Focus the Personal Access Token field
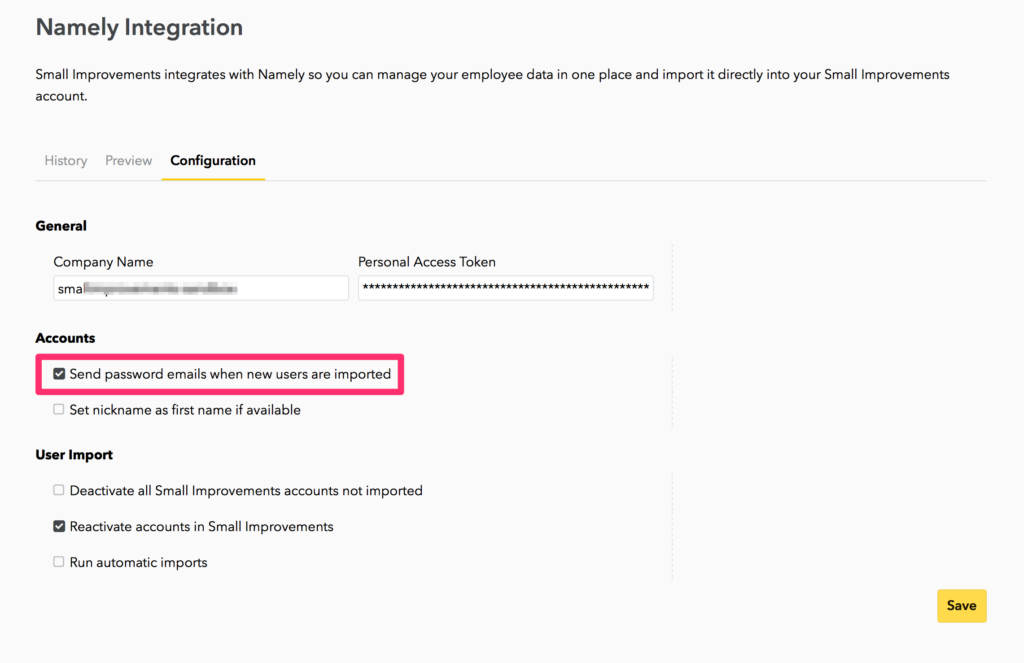The image size is (1024, 663). tap(505, 288)
